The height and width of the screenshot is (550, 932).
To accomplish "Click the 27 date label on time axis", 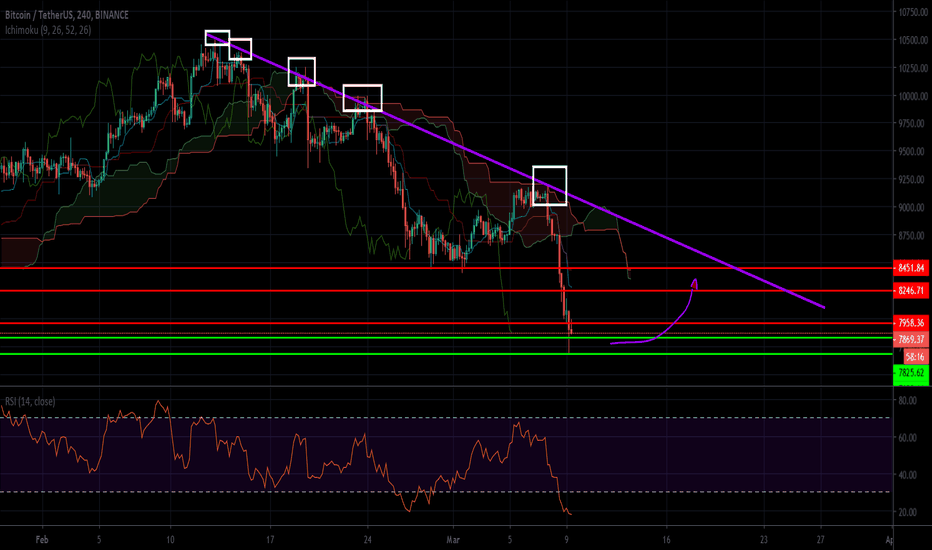I will tap(821, 540).
